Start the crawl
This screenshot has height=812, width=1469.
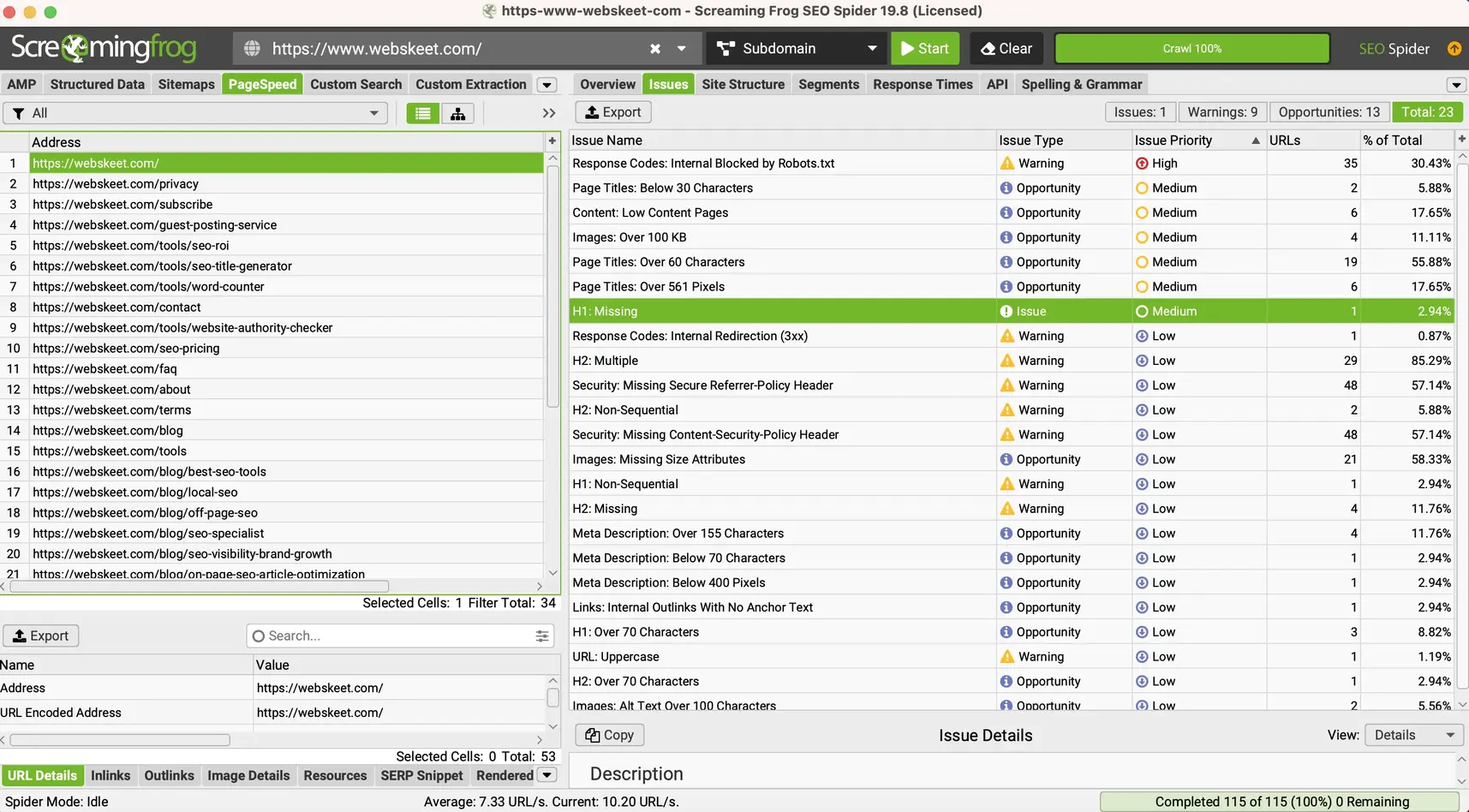pos(925,49)
